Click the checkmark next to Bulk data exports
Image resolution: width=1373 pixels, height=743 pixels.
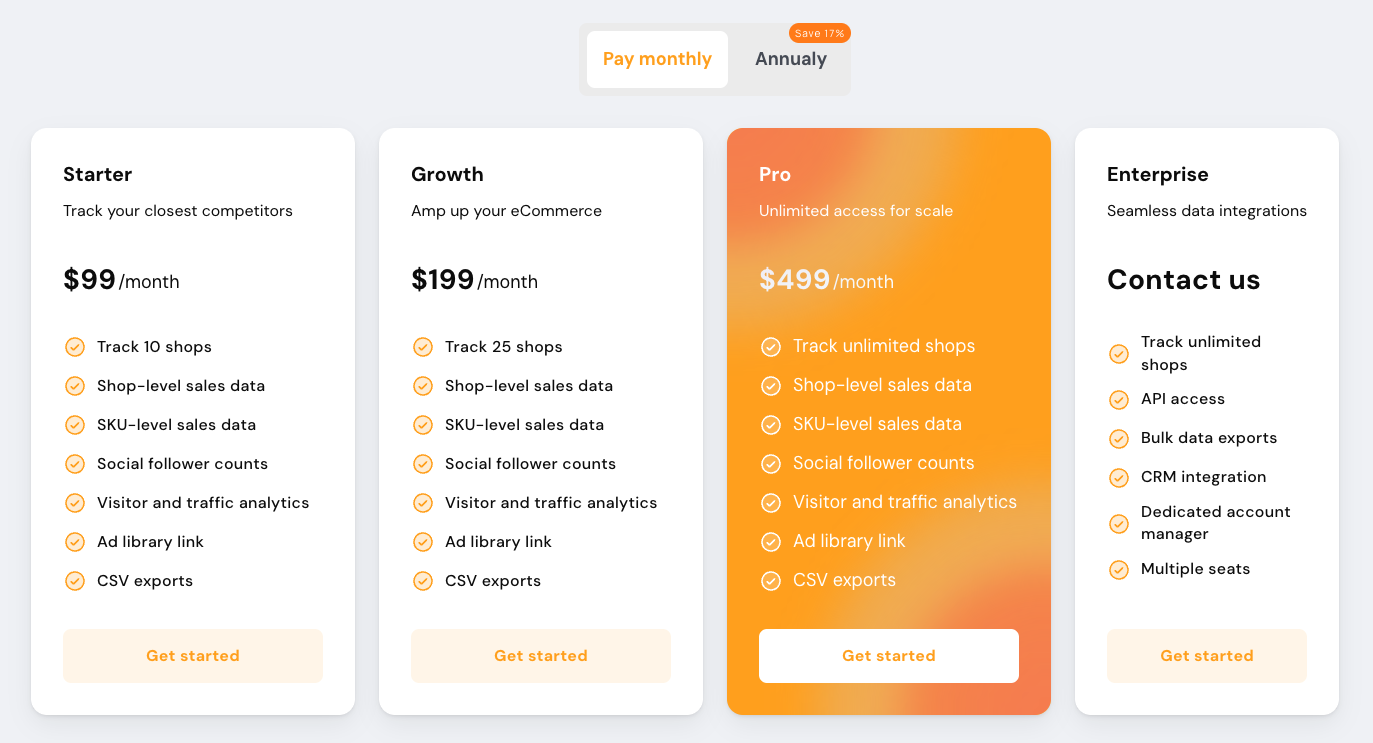click(x=1119, y=438)
